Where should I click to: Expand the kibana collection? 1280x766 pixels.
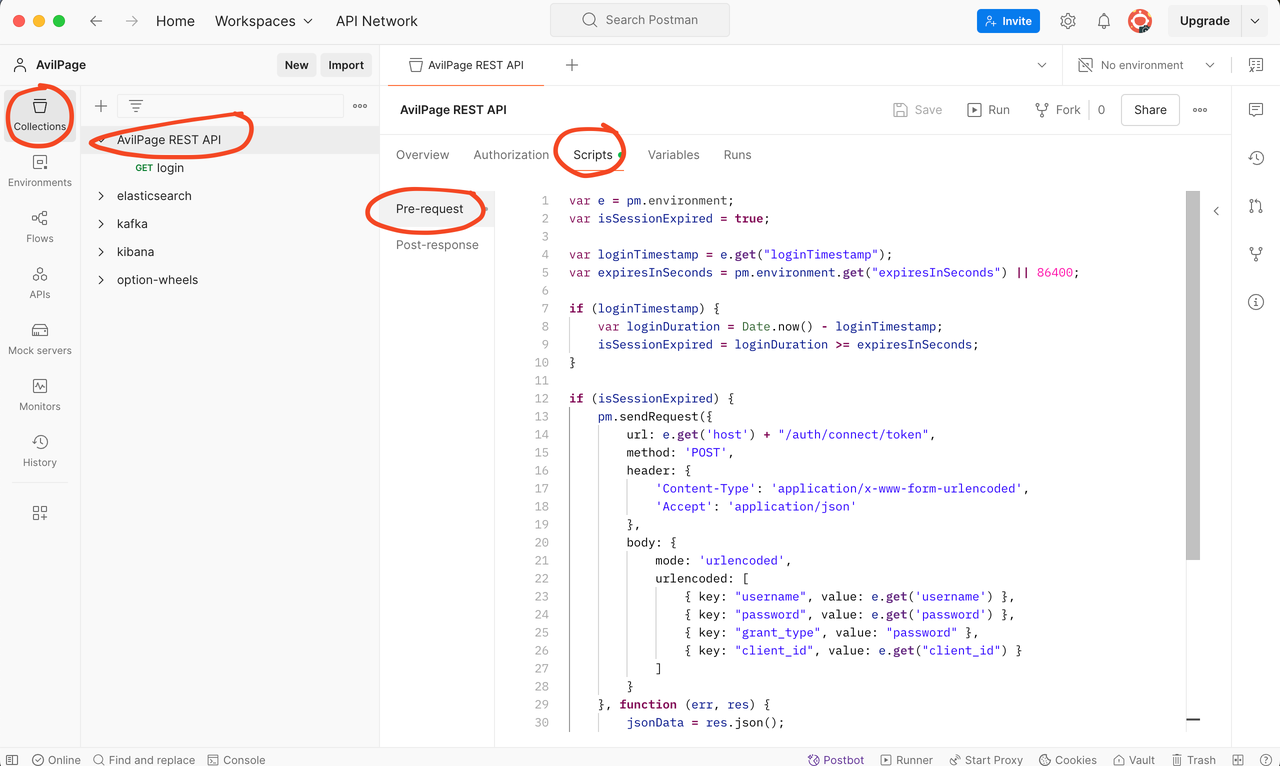tap(101, 252)
